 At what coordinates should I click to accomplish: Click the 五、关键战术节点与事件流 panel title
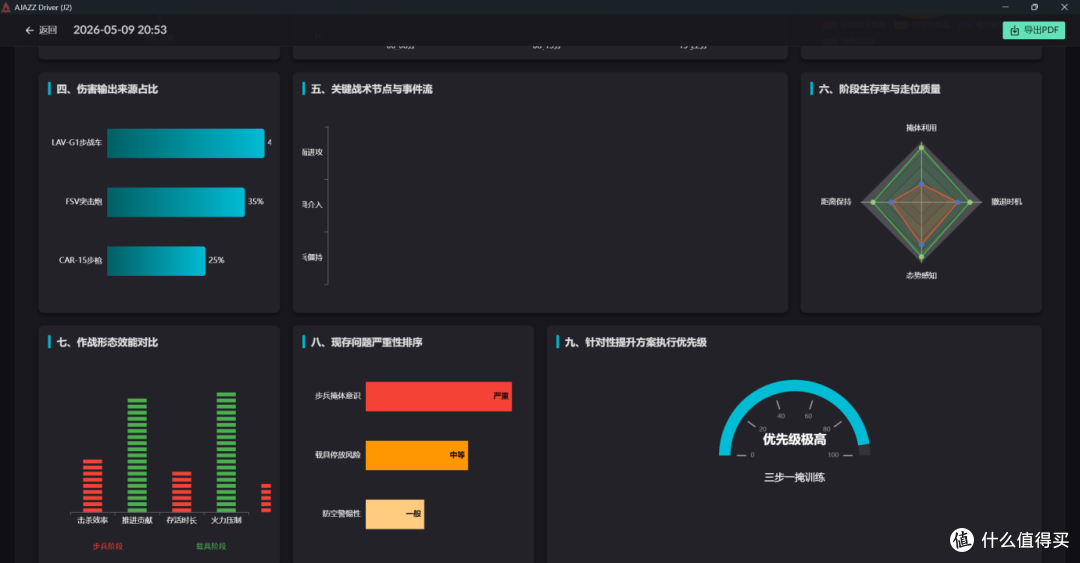(371, 89)
